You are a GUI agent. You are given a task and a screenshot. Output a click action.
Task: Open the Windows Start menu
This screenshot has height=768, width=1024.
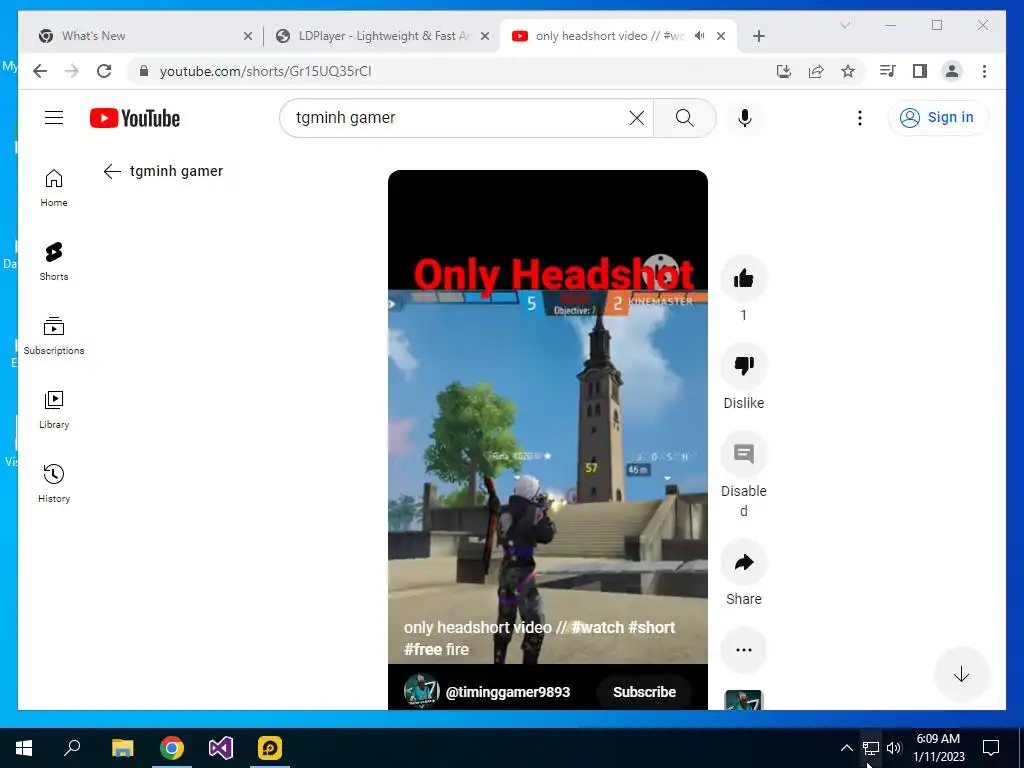point(24,748)
